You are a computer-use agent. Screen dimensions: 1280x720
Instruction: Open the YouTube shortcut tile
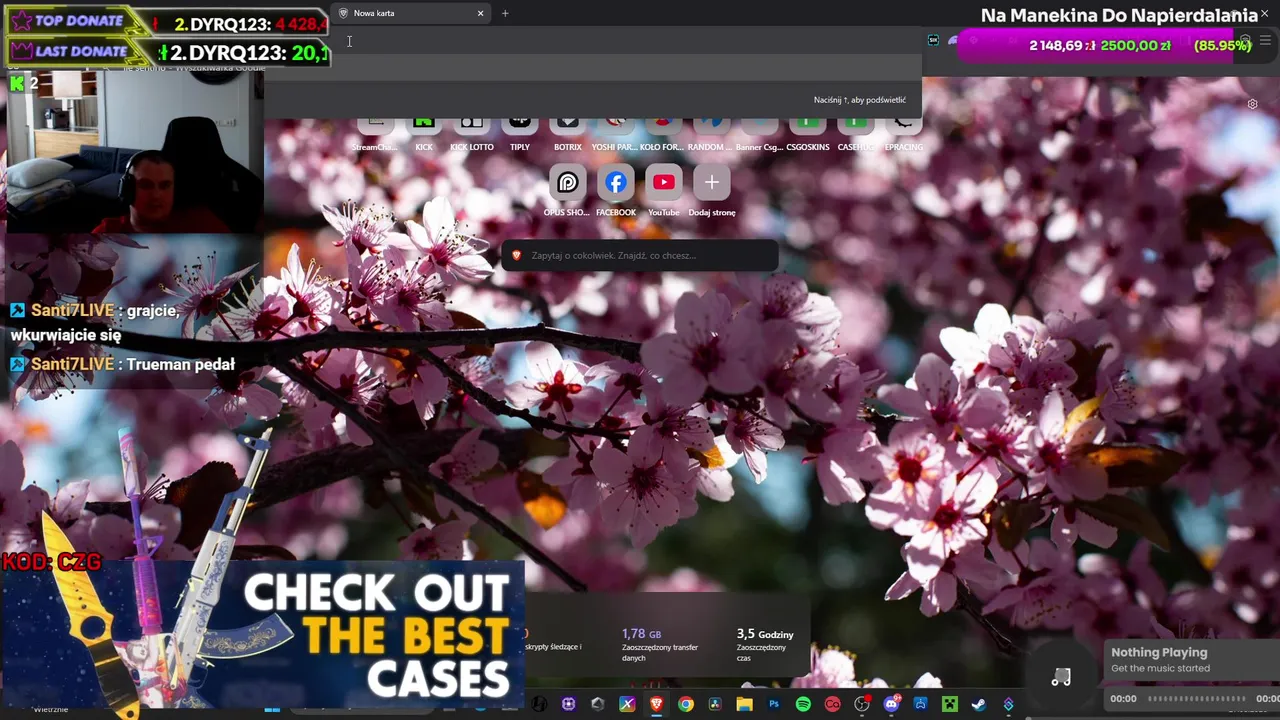[x=664, y=192]
